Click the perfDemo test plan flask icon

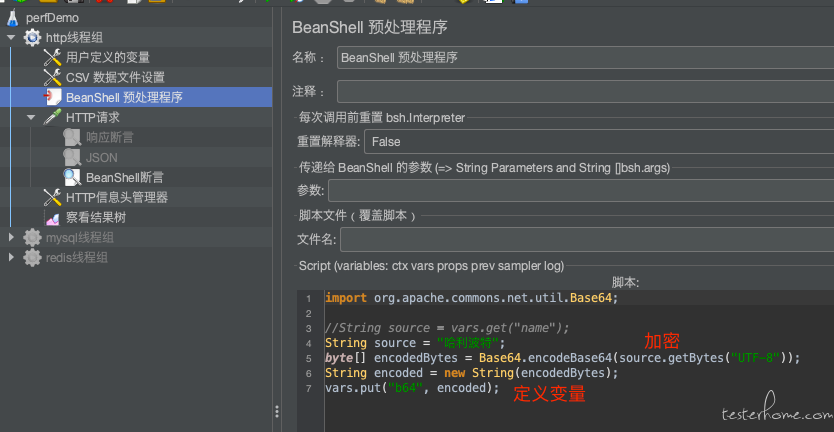pos(13,18)
